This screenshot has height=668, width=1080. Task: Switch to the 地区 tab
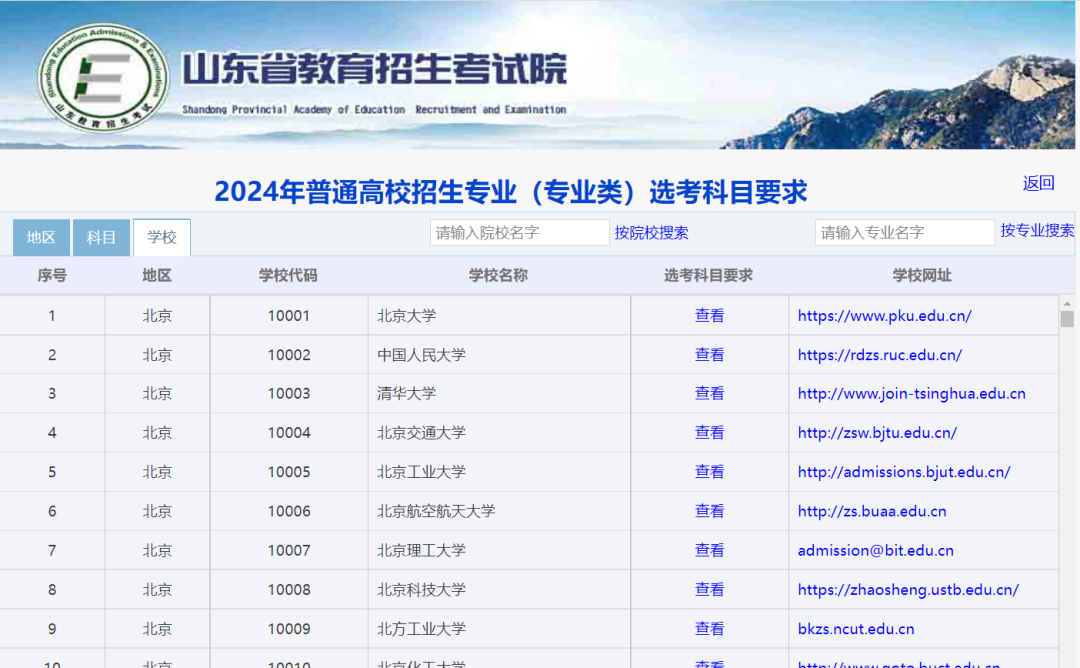[41, 238]
